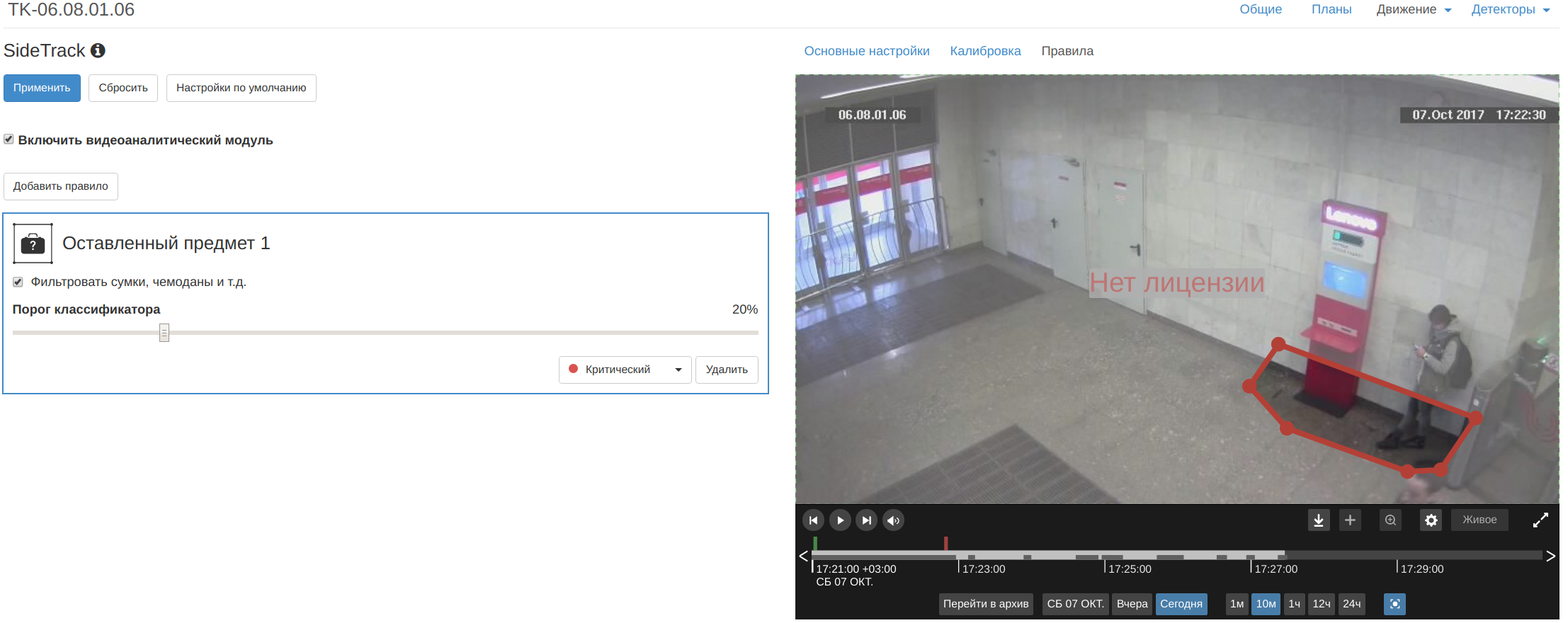Click top vertex of red zone polygon
This screenshot has width=1568, height=623.
pos(1278,344)
